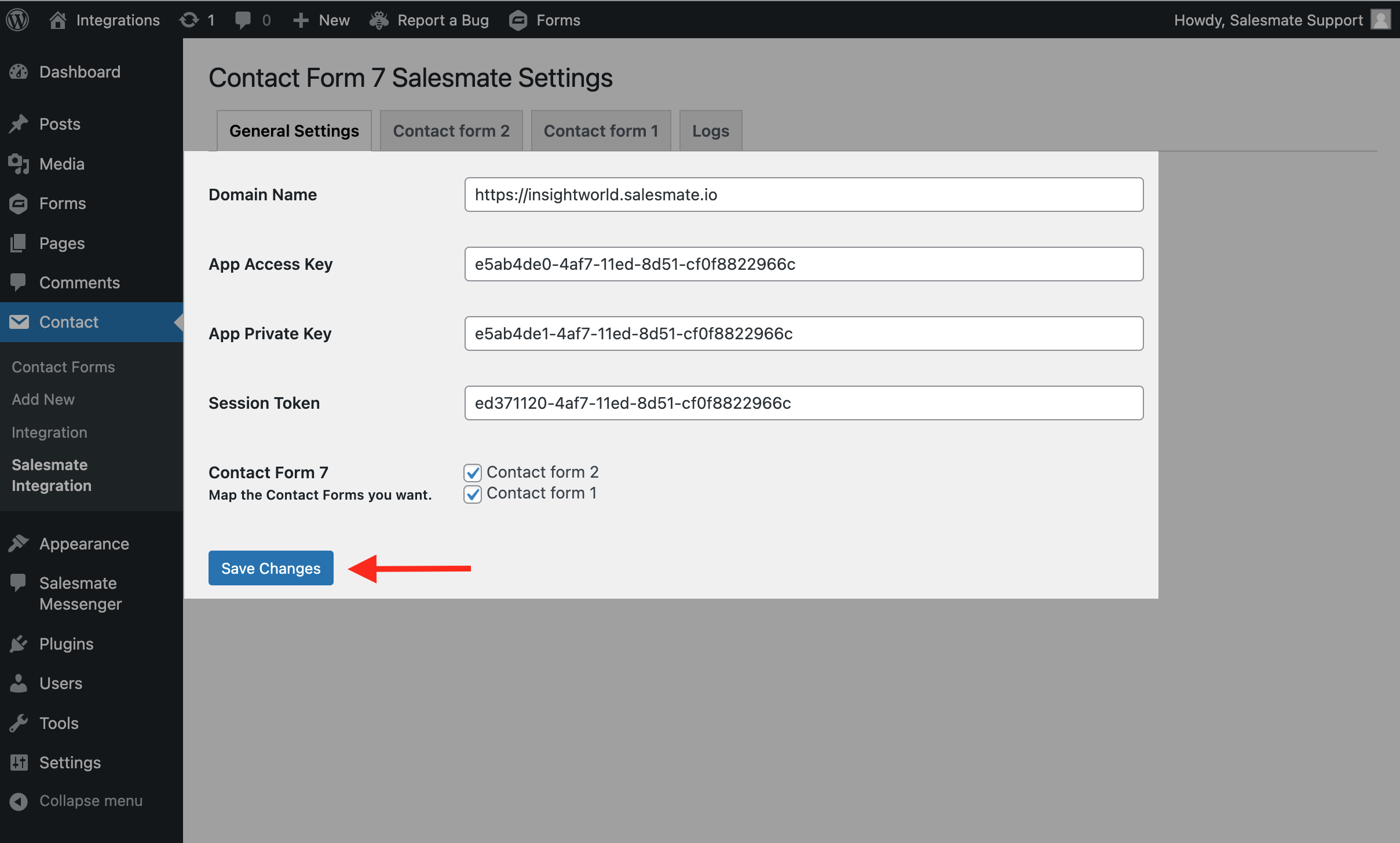Uncheck the Contact form 1 checkbox
1400x843 pixels.
pyautogui.click(x=473, y=494)
